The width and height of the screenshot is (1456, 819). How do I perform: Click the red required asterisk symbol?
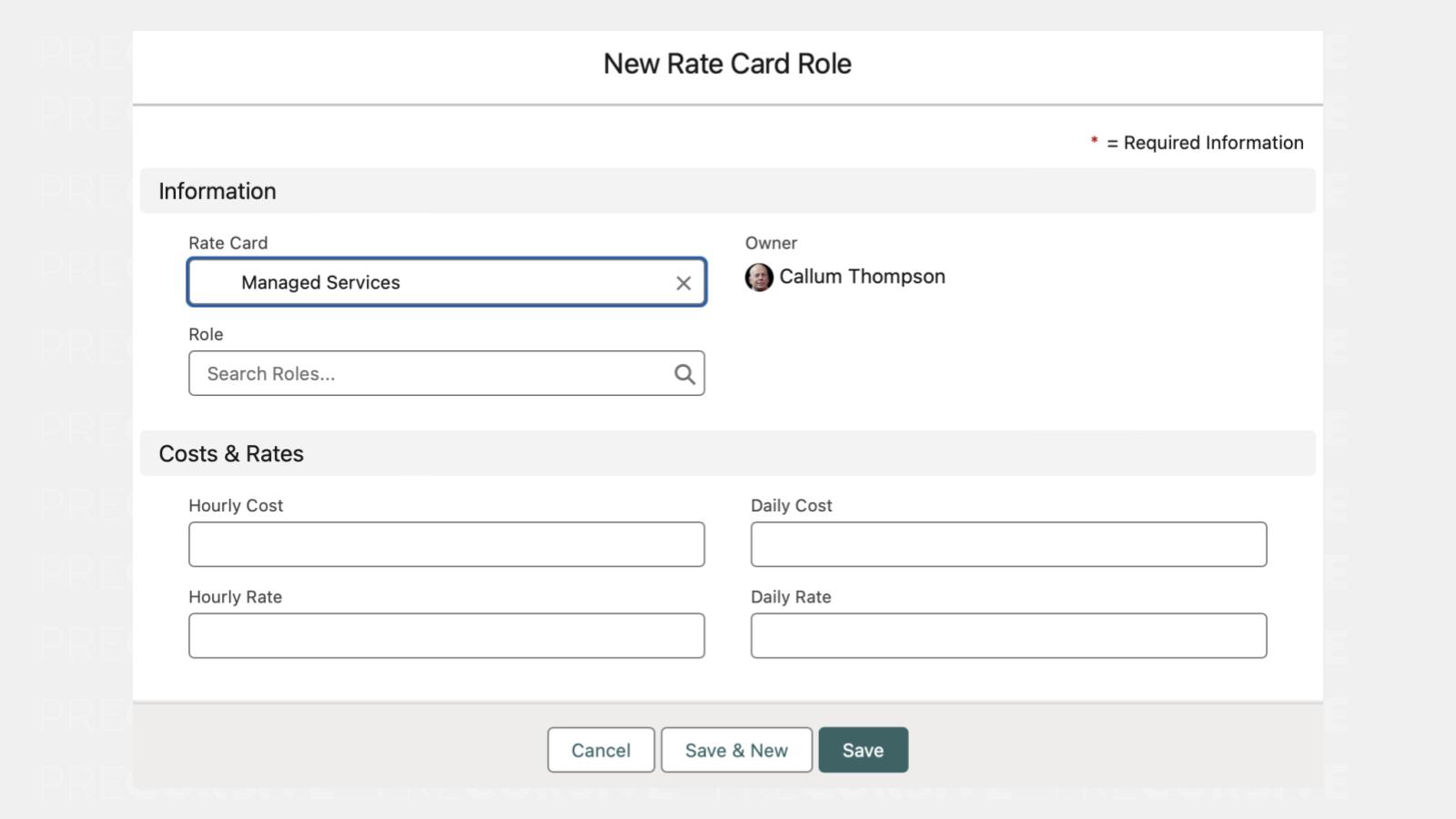click(1094, 141)
